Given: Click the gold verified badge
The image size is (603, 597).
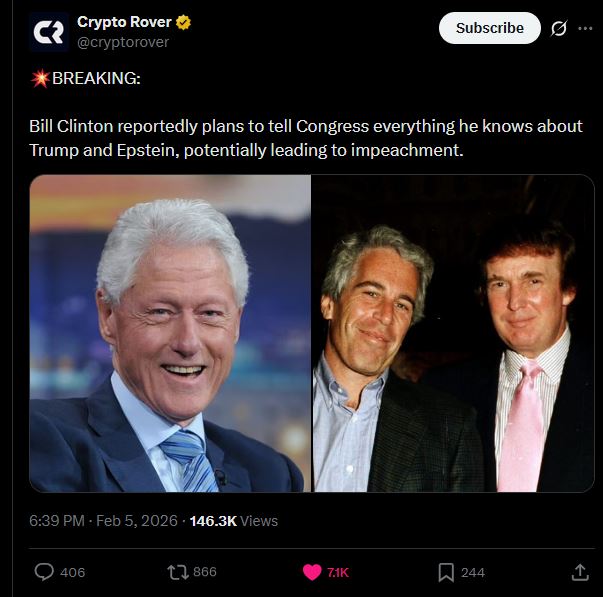Looking at the screenshot, I should (x=183, y=22).
